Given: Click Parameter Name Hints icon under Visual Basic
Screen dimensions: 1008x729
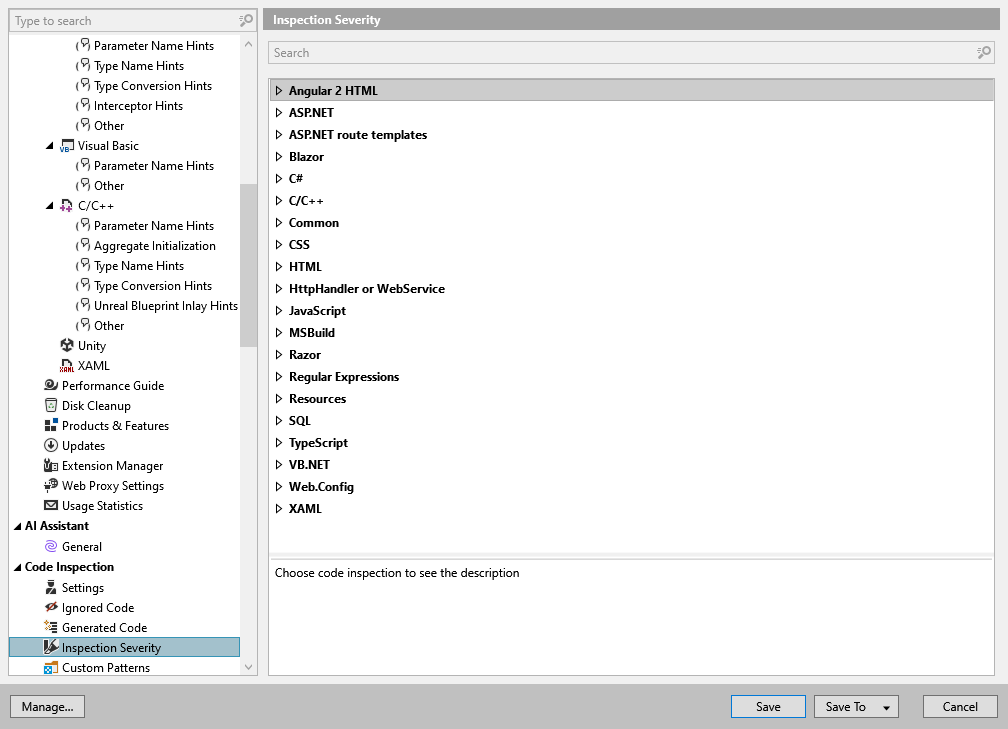Looking at the screenshot, I should click(83, 165).
